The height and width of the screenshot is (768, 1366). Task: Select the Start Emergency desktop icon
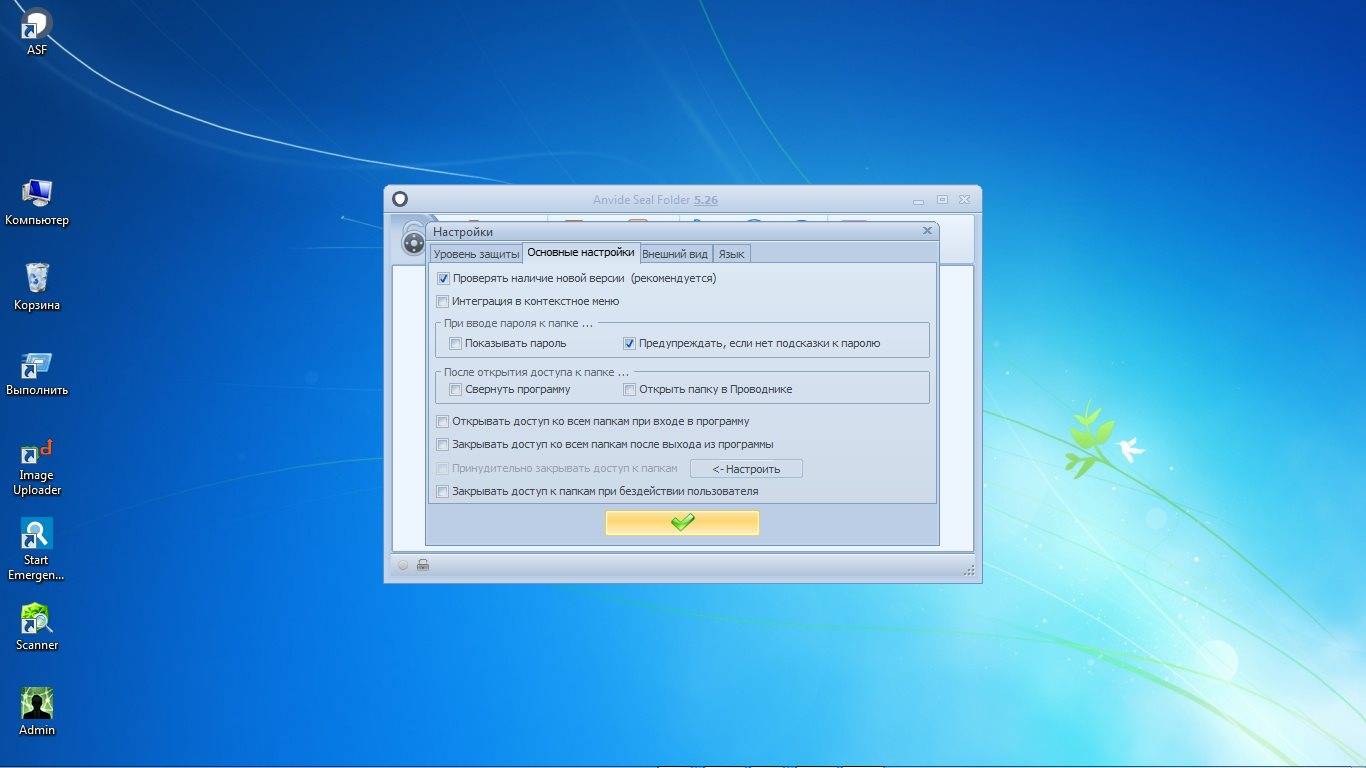pos(37,549)
